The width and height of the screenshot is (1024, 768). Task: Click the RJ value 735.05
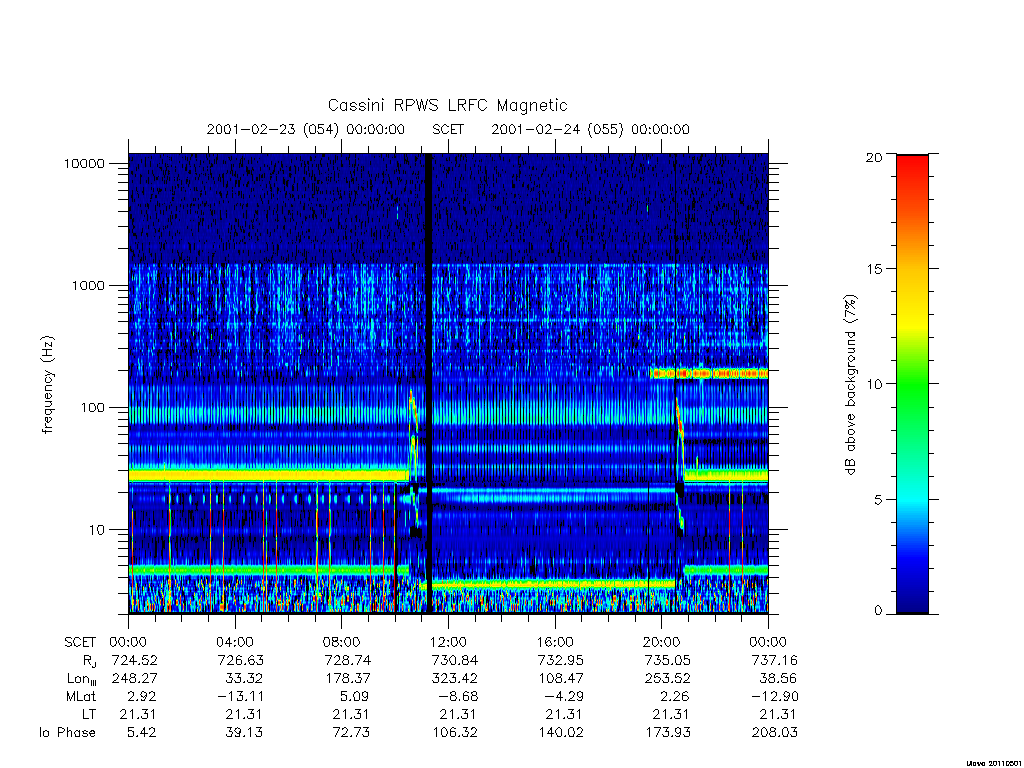point(667,660)
